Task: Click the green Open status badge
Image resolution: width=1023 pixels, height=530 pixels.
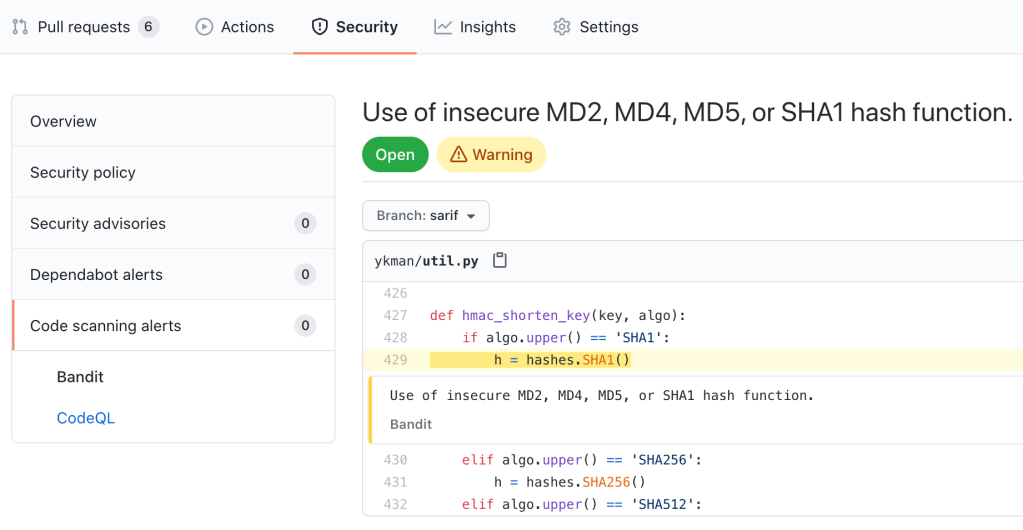Action: click(395, 155)
